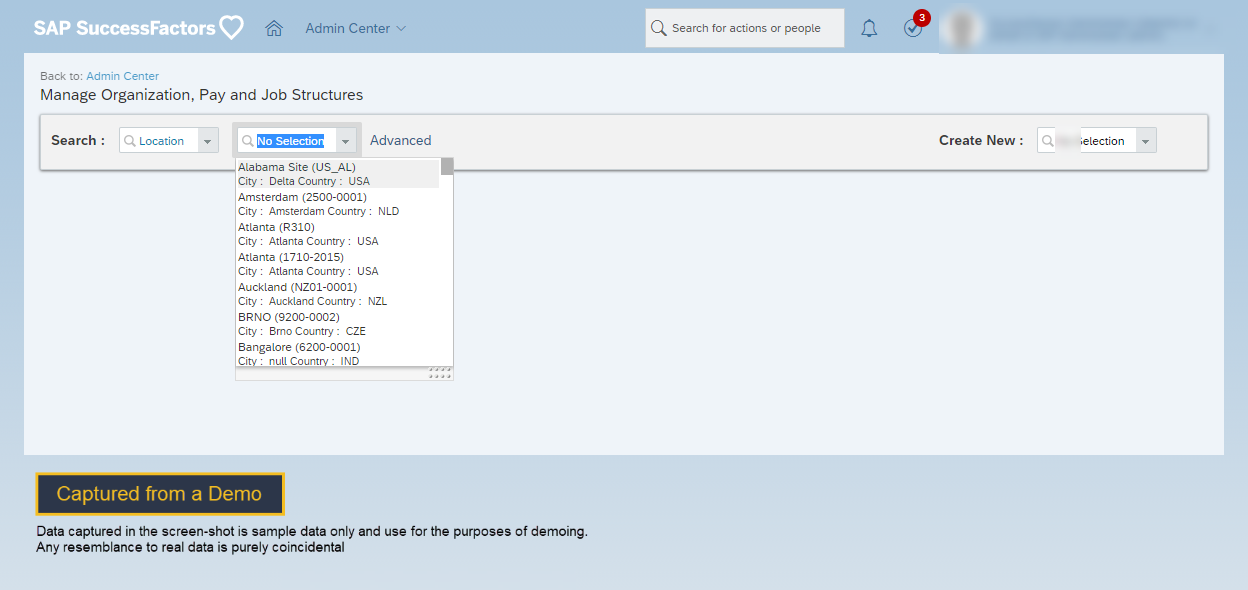Click the City: Brno Country: CZE line
Viewport: 1248px width, 590px height.
click(302, 331)
